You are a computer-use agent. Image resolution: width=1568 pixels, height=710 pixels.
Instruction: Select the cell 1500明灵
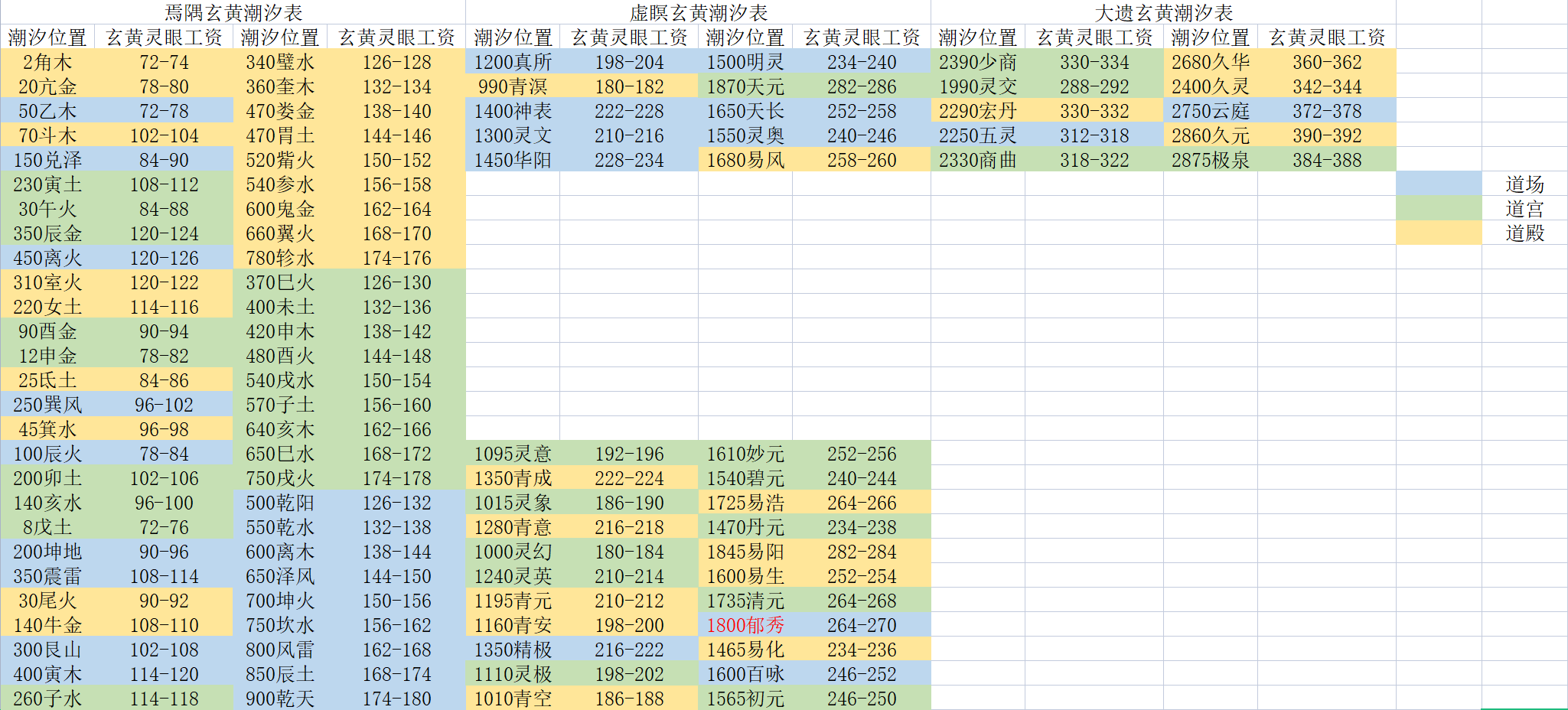[x=745, y=61]
